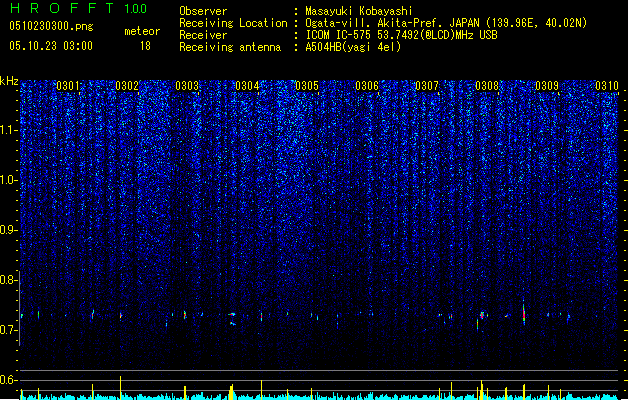
Task: Click the 0305 time marker
Action: (x=307, y=86)
